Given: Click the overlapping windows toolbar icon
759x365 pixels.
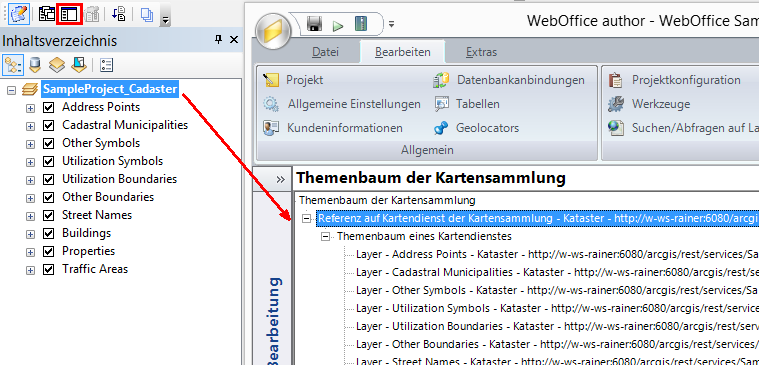Looking at the screenshot, I should click(x=46, y=15).
